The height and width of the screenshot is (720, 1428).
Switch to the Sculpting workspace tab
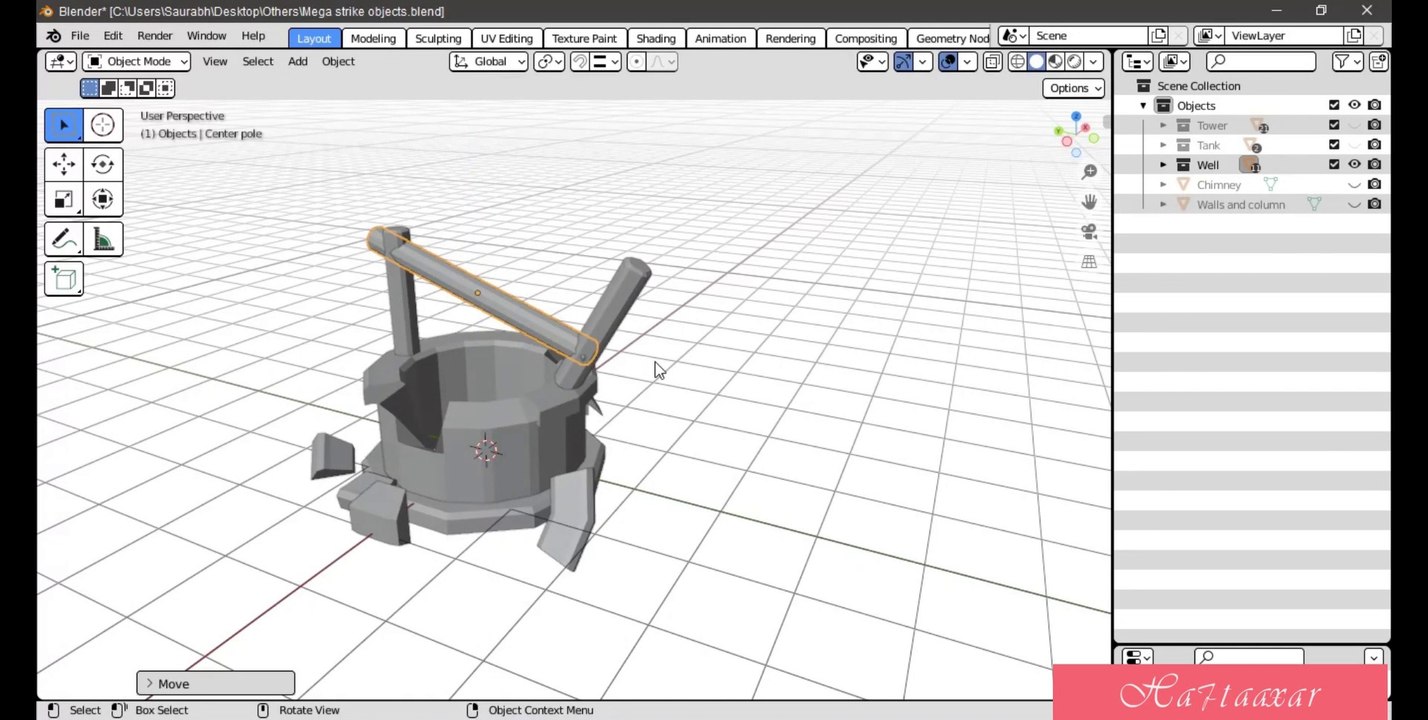coord(438,38)
